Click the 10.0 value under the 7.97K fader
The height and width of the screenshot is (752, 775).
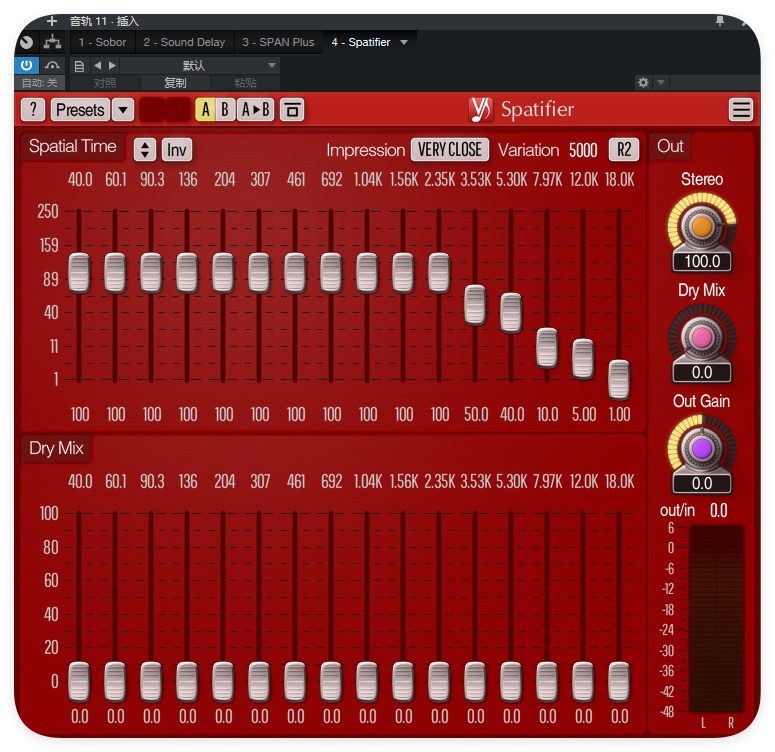coord(548,414)
